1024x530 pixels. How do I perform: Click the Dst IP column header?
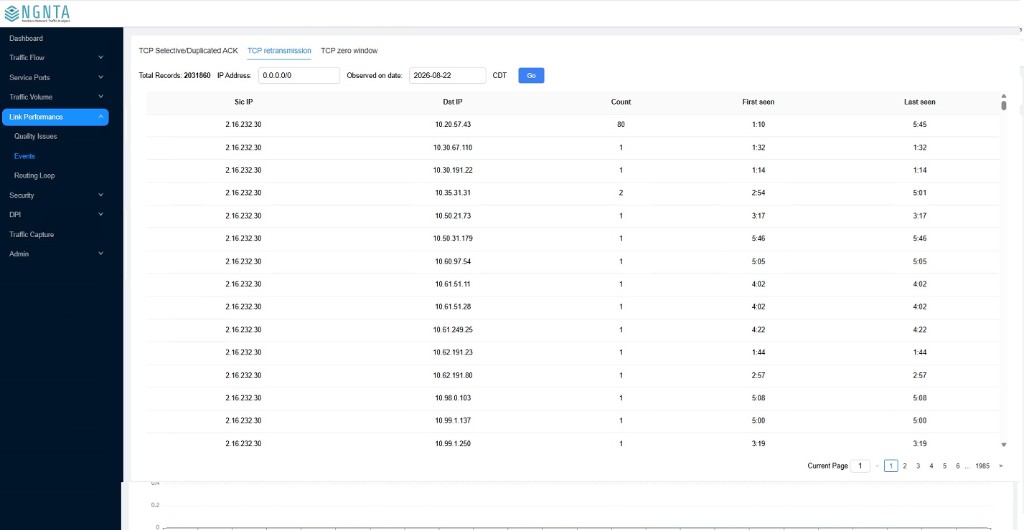click(452, 102)
